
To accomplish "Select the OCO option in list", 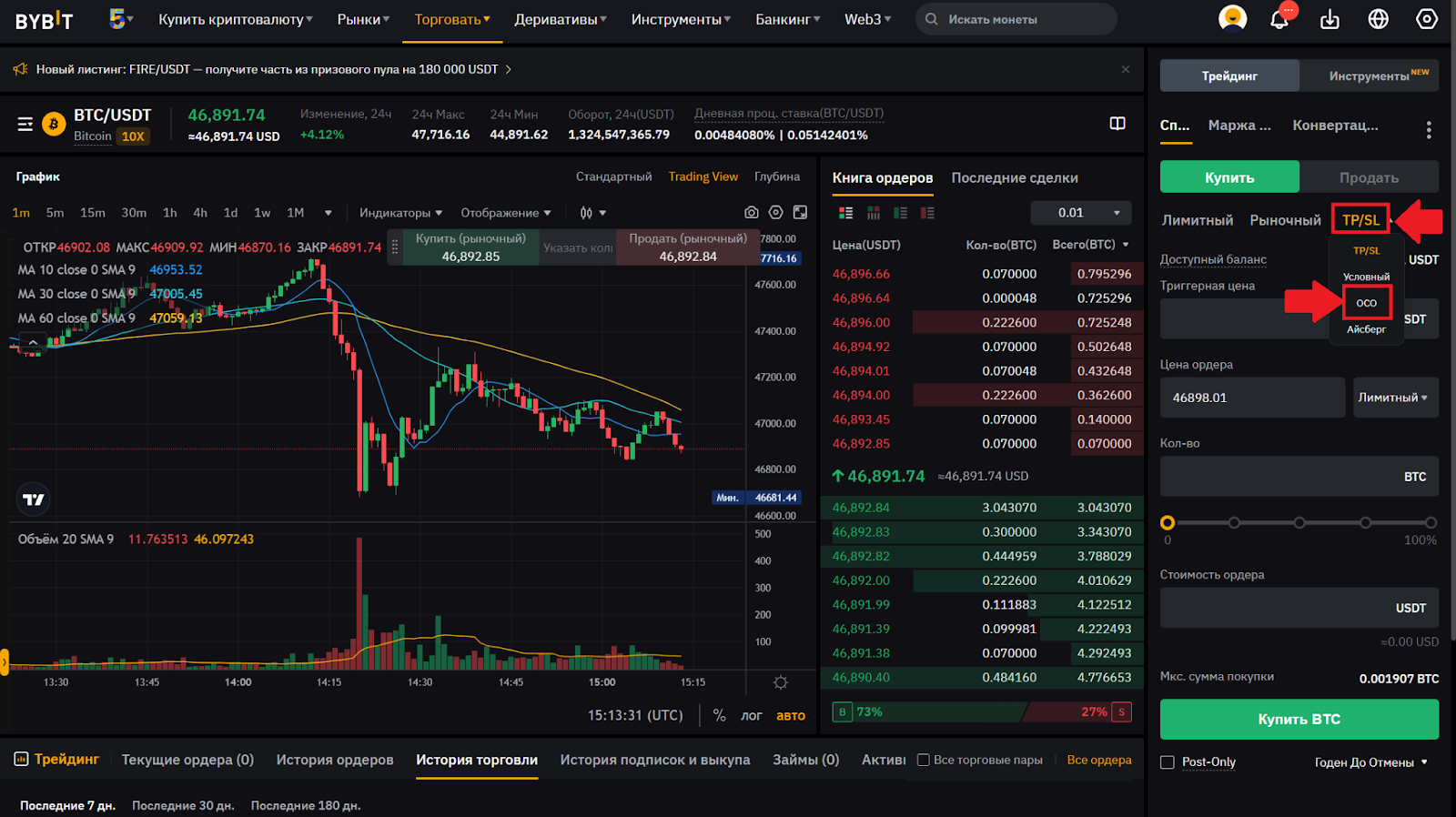I will 1366,303.
